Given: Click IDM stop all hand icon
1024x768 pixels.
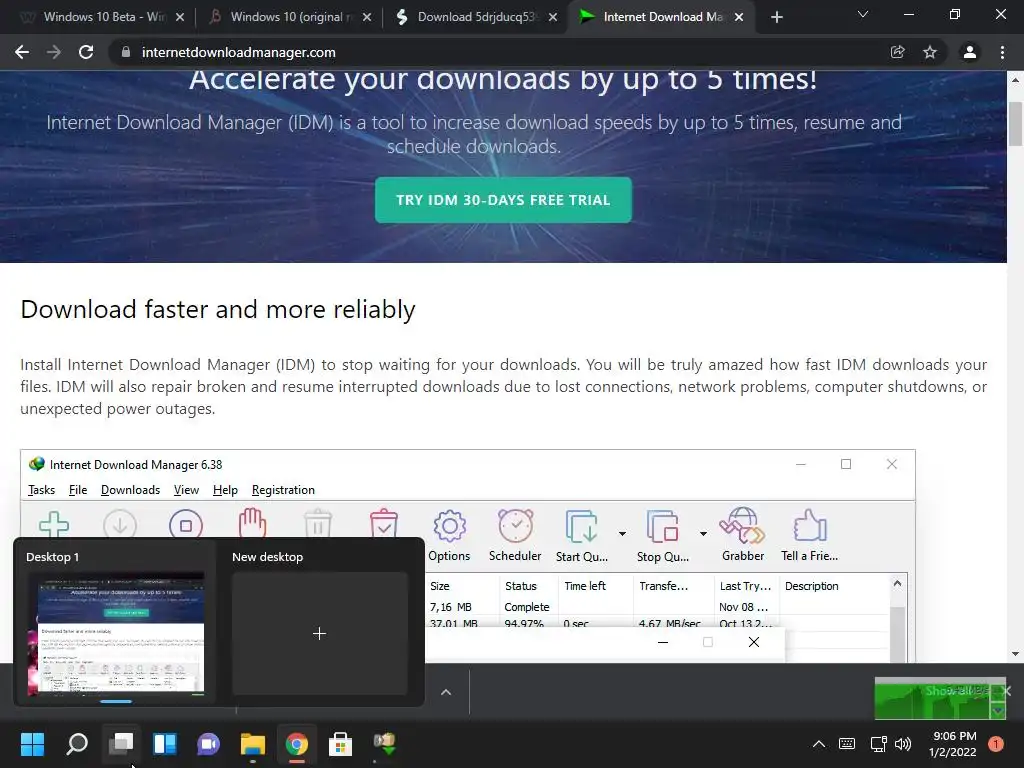Looking at the screenshot, I should point(252,523).
